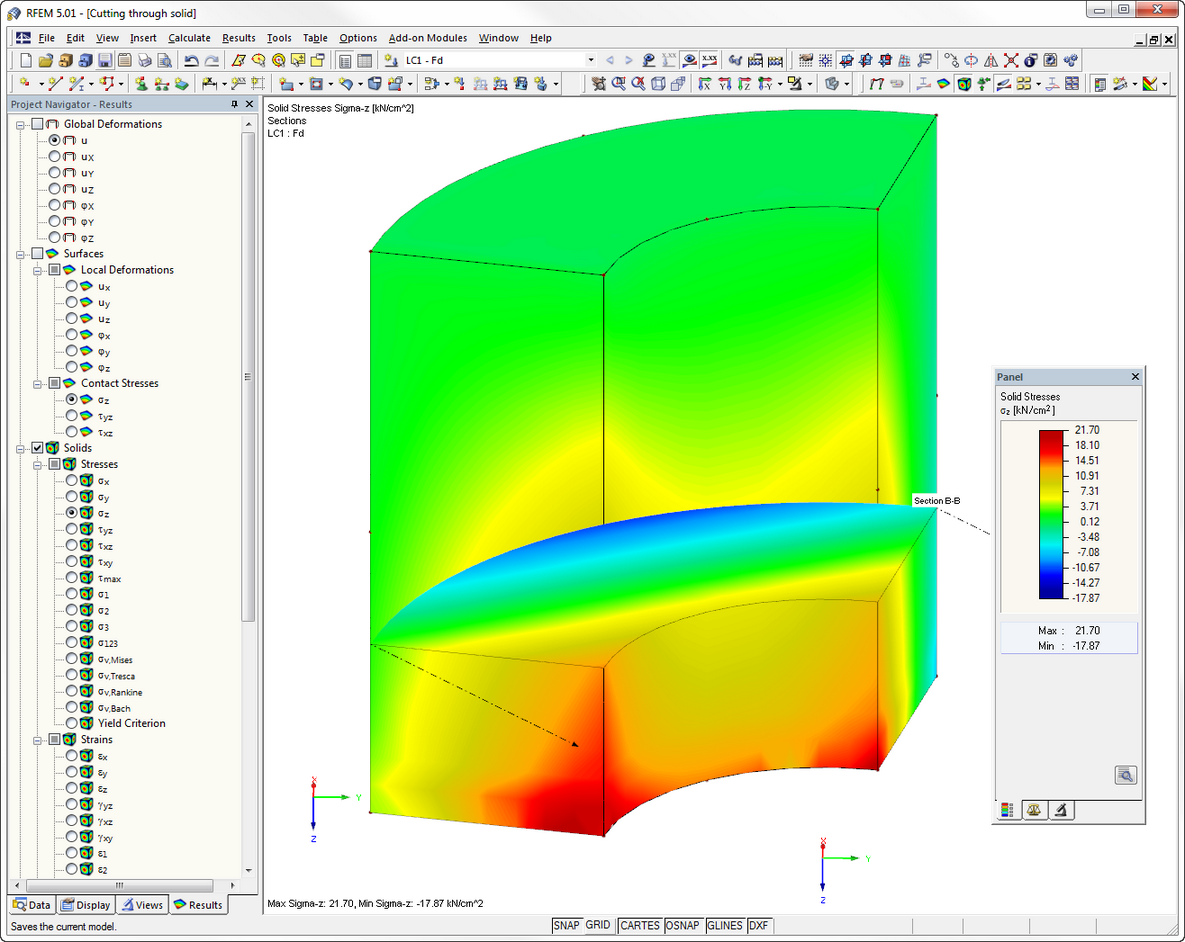
Task: Select solid stress τmax radio button
Action: coord(71,578)
